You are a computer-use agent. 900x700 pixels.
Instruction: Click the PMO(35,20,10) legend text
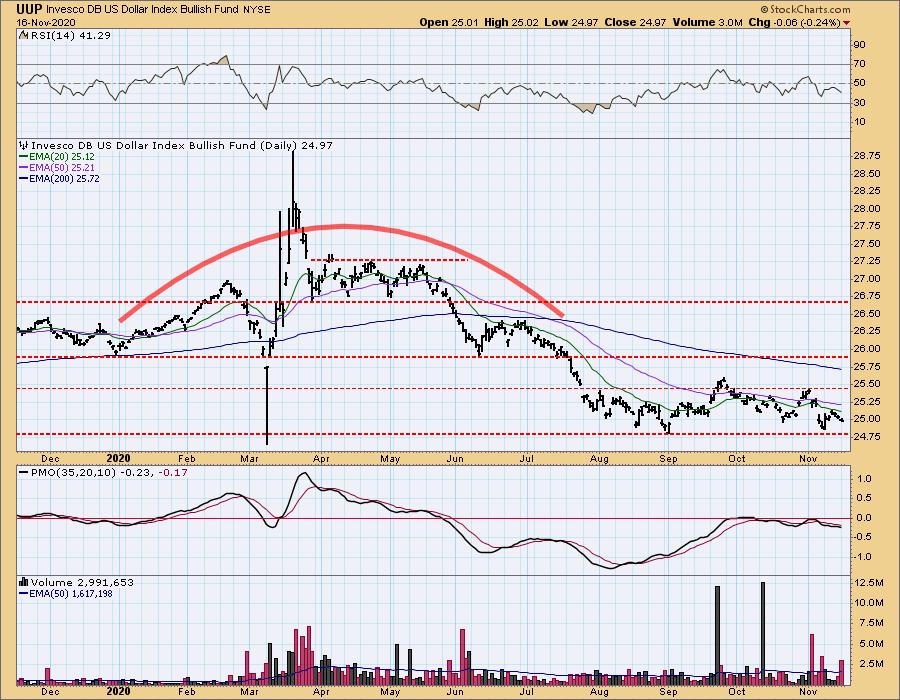(x=73, y=473)
